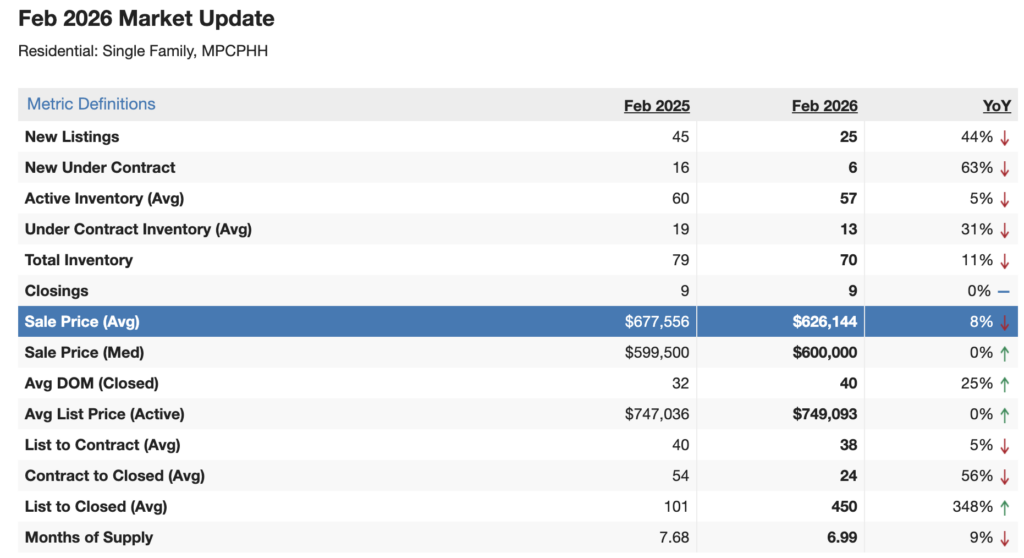The height and width of the screenshot is (558, 1024).
Task: Click the green up arrow for List to Closed
Action: (1004, 507)
